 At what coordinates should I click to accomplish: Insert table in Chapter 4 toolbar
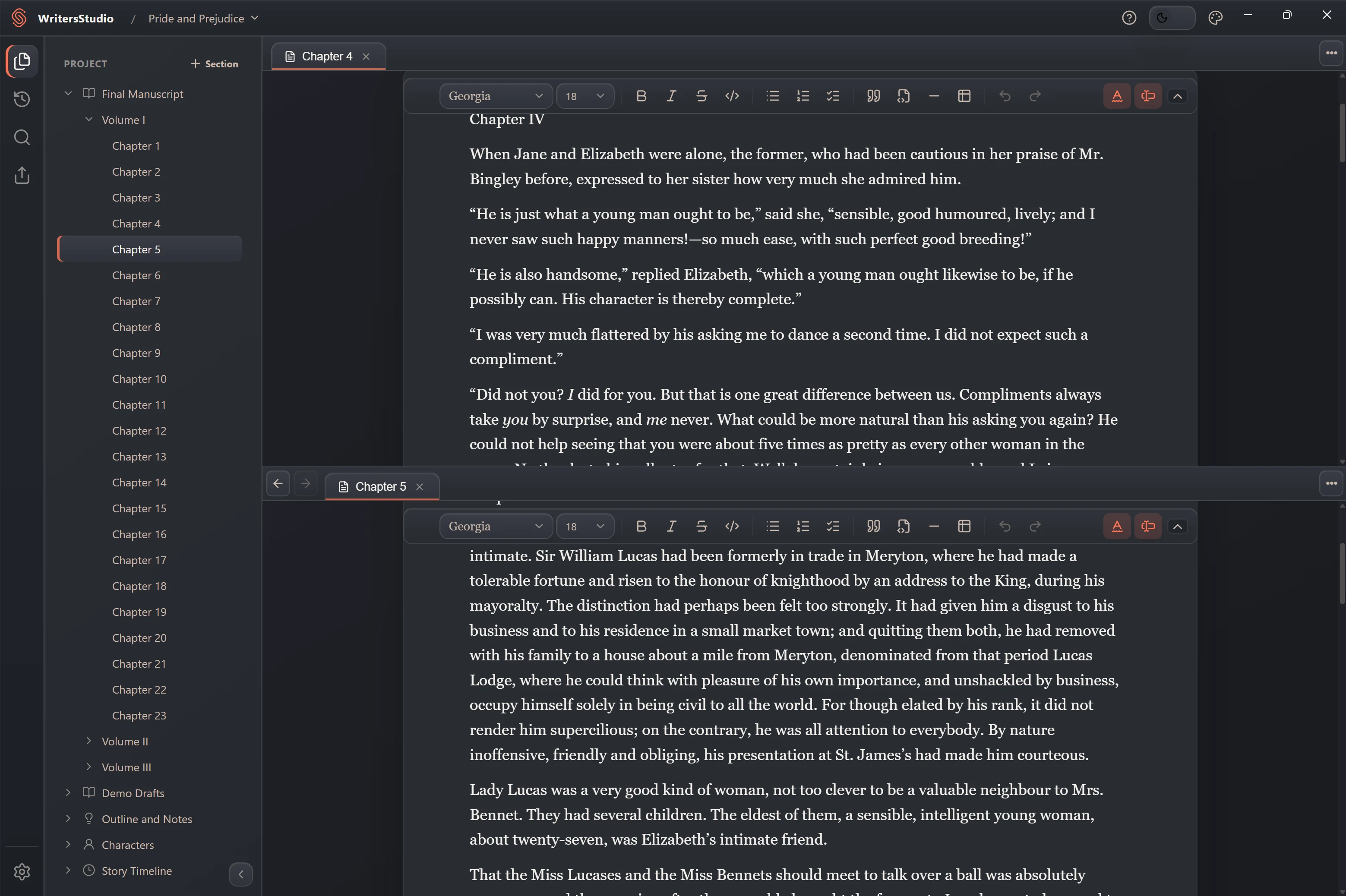pos(964,96)
